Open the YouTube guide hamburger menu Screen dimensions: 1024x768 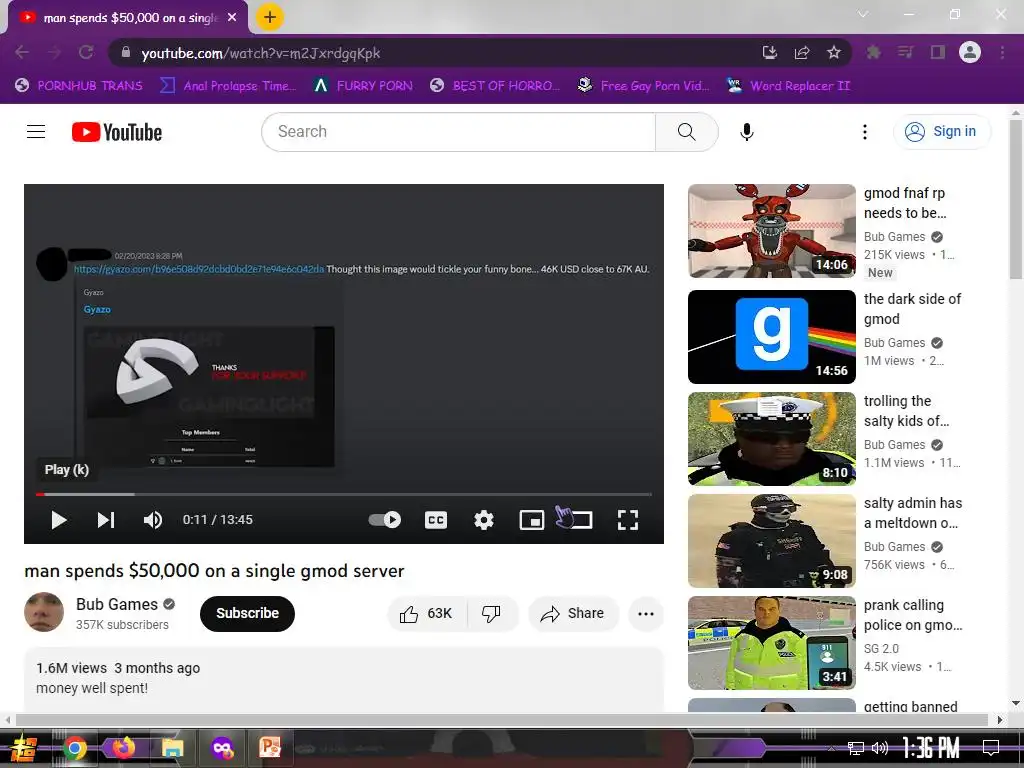(36, 132)
